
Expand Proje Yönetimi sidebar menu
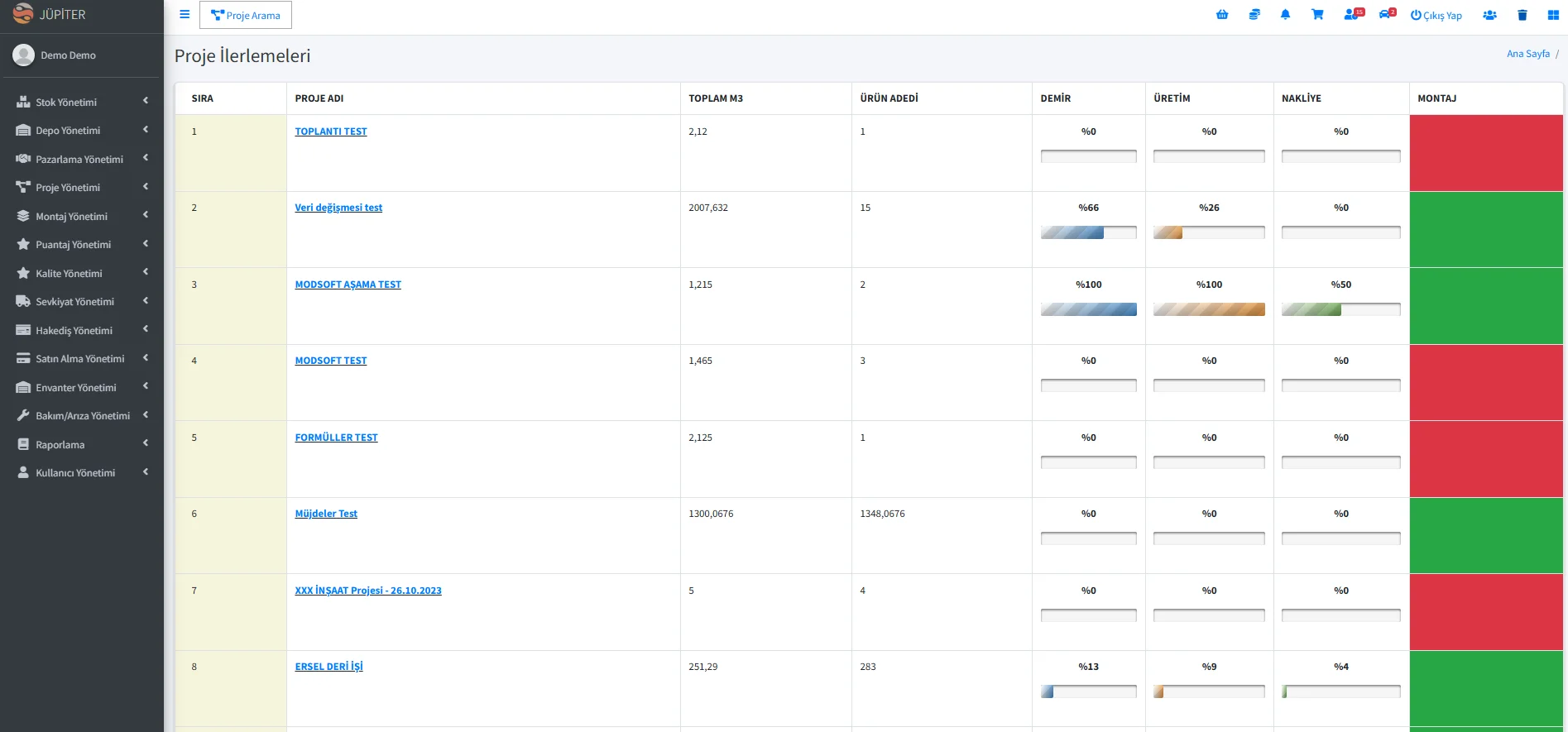[82, 188]
